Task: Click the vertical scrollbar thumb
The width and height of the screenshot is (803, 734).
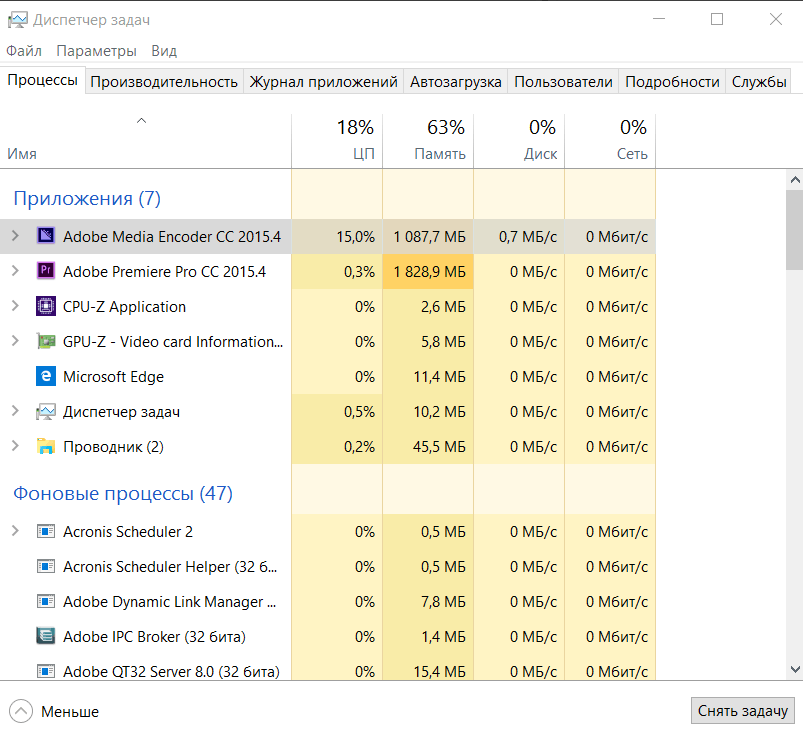Action: pyautogui.click(x=795, y=229)
